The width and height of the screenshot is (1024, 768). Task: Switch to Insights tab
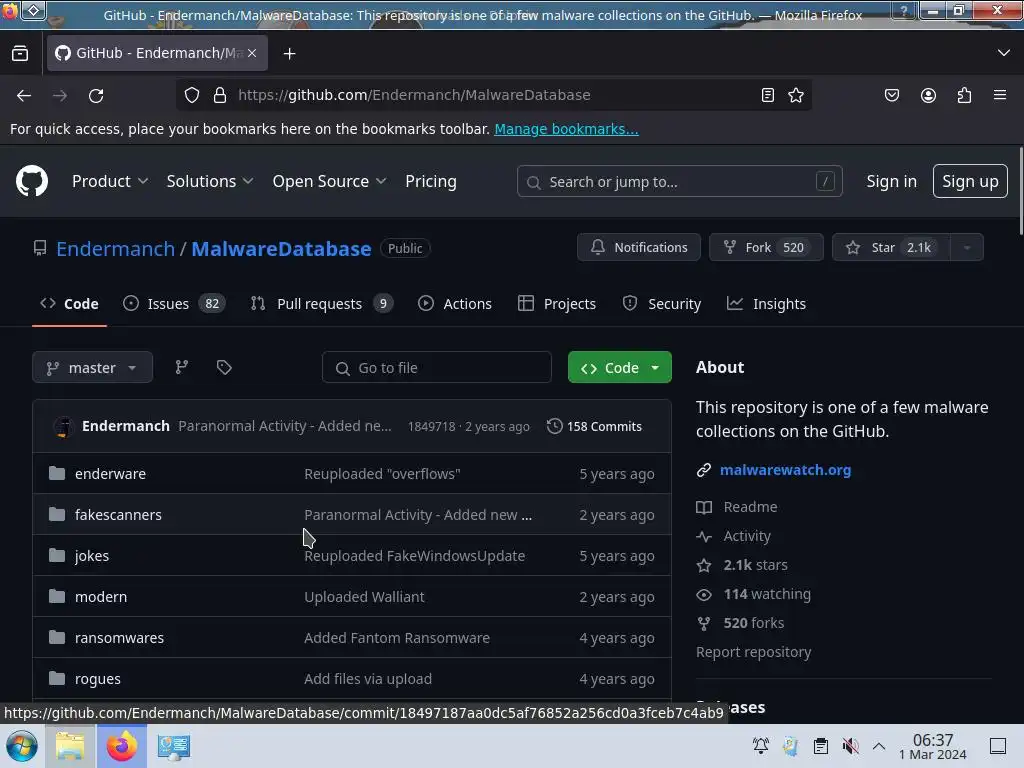pos(766,304)
